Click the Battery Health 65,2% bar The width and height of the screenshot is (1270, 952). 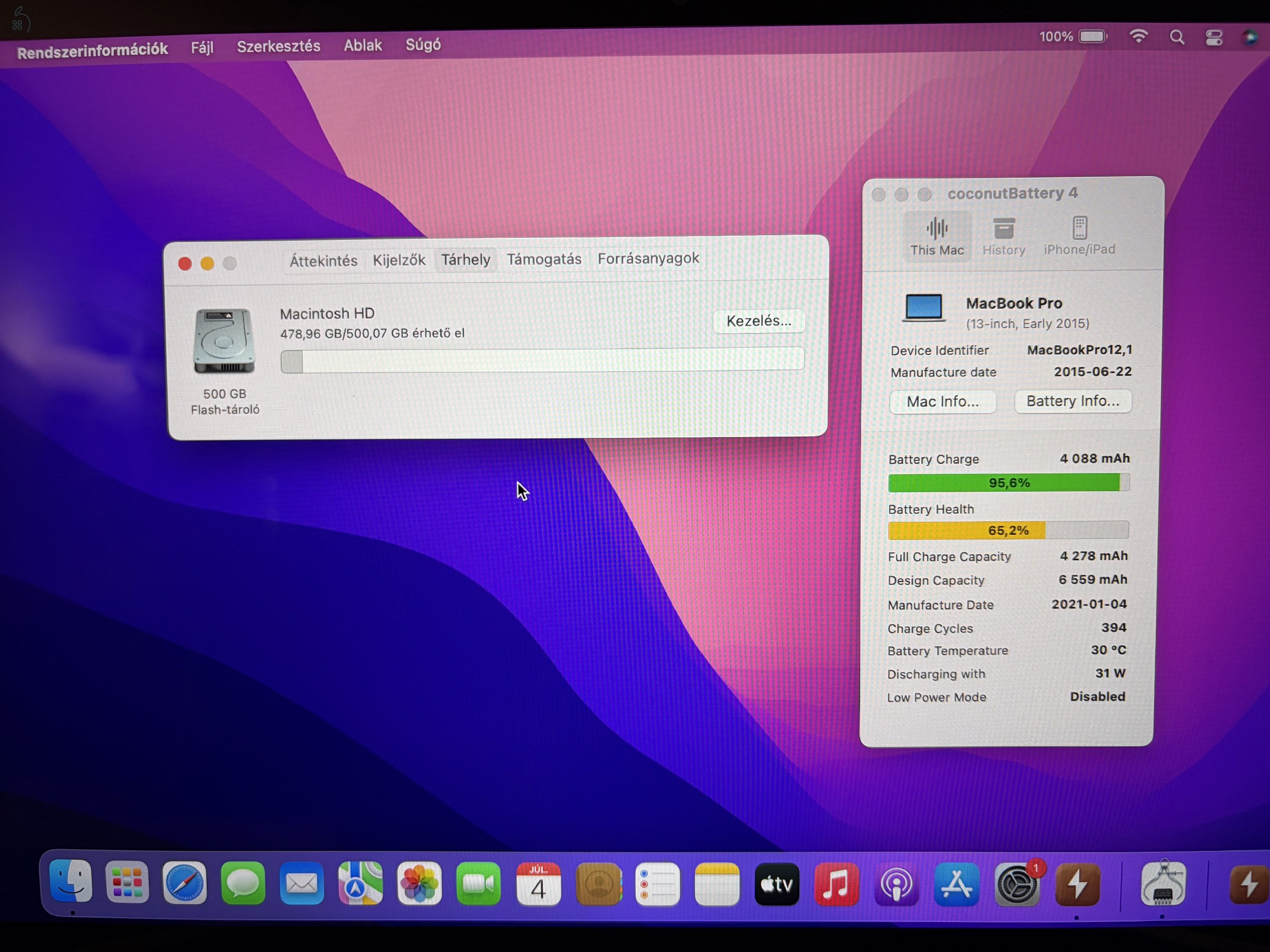point(1008,530)
